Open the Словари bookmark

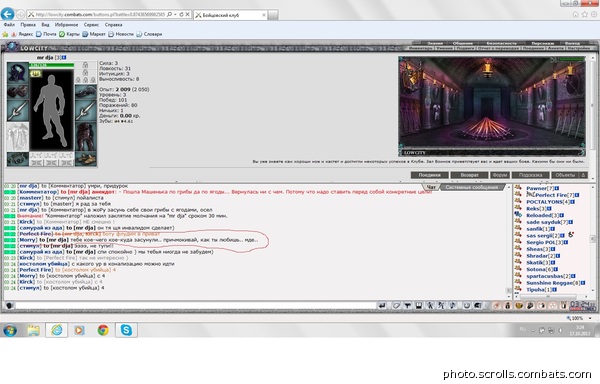[149, 34]
